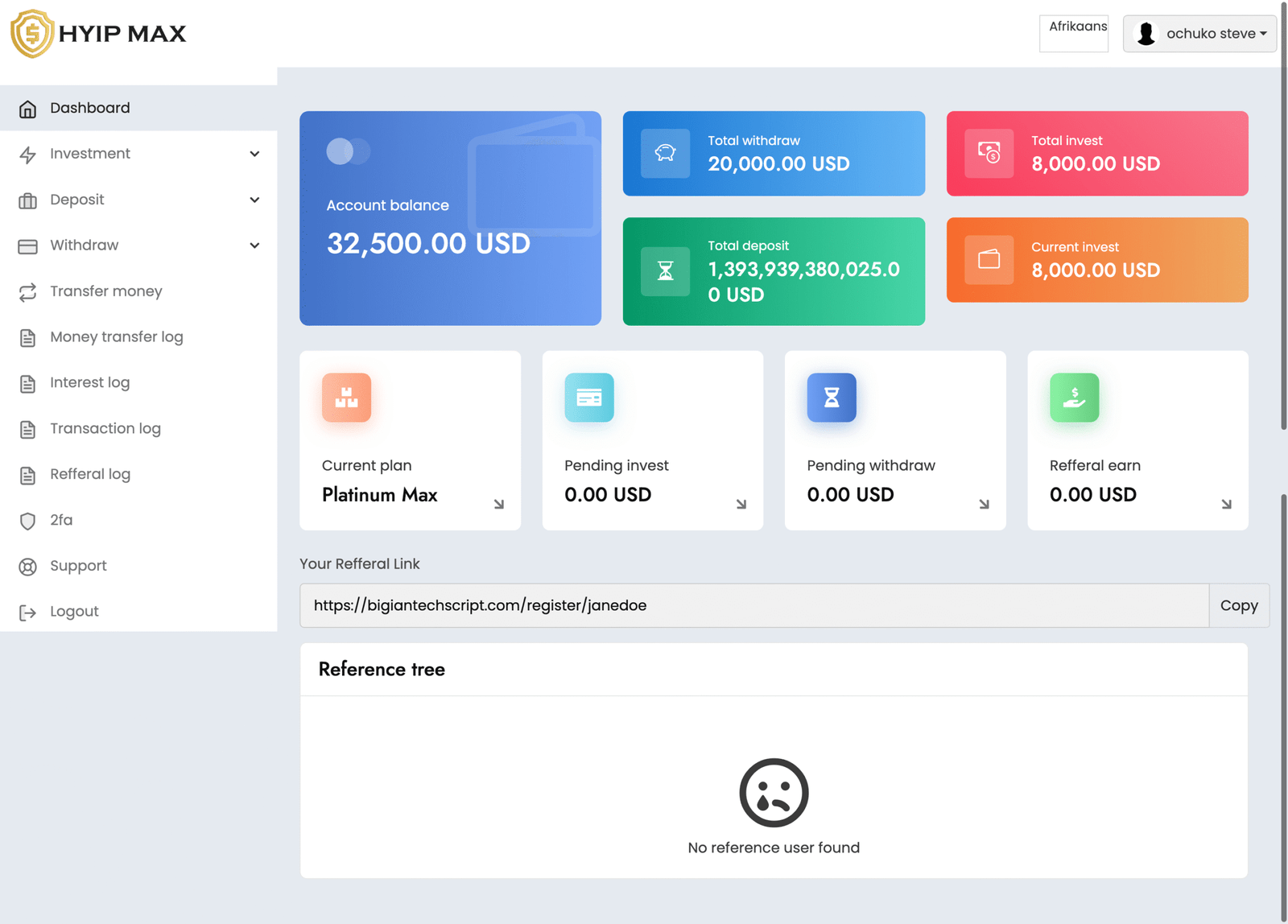
Task: Copy the referral link
Action: [1238, 605]
